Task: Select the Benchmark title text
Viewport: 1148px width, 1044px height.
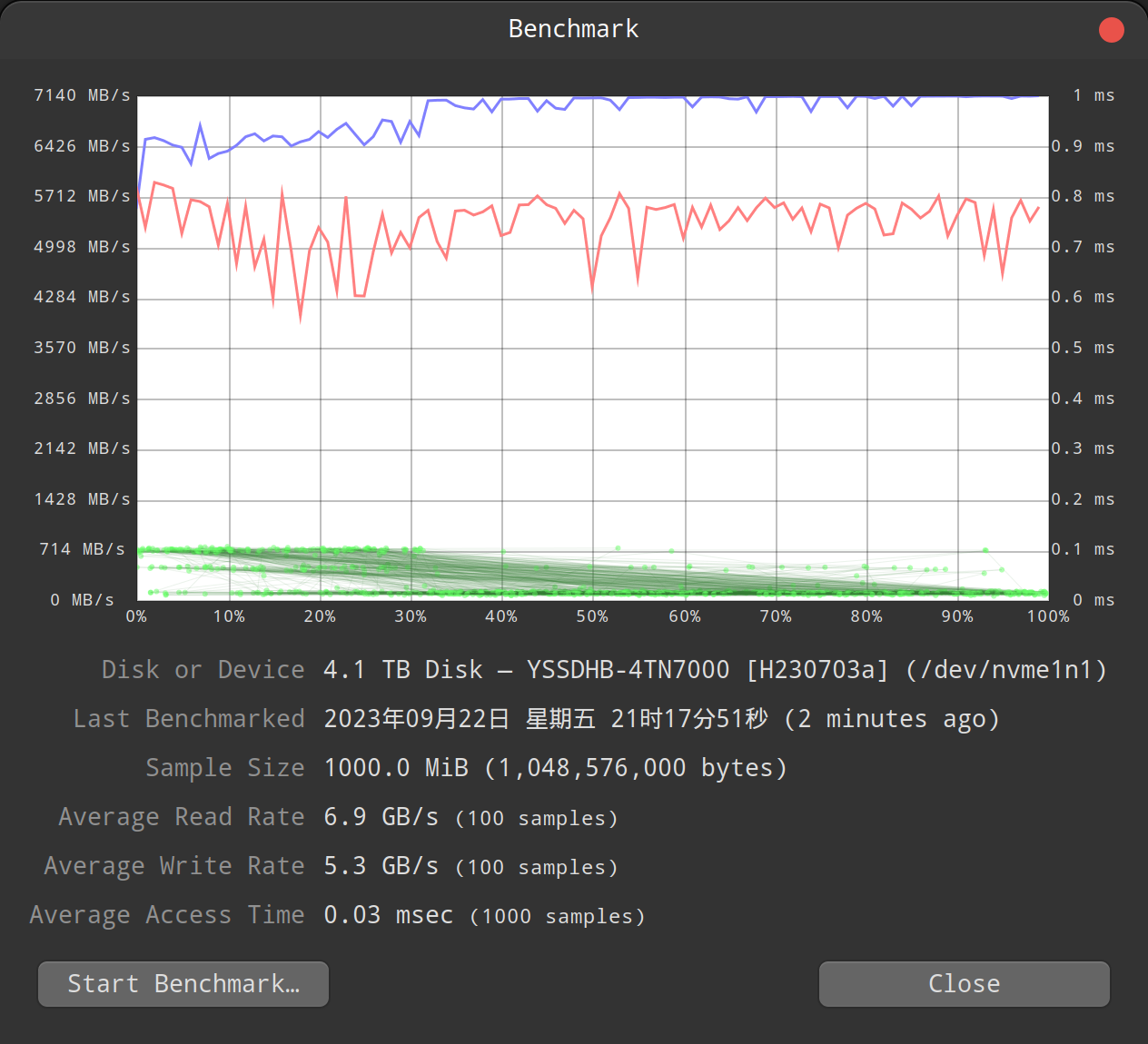Action: pyautogui.click(x=574, y=29)
